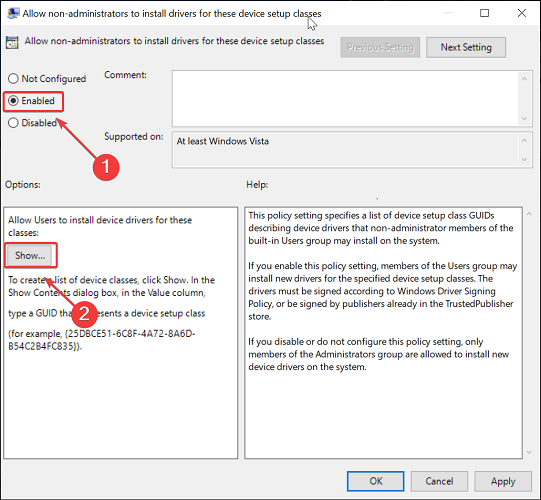Click the 'Options:' label
Screen dimensions: 541x500
(22, 185)
